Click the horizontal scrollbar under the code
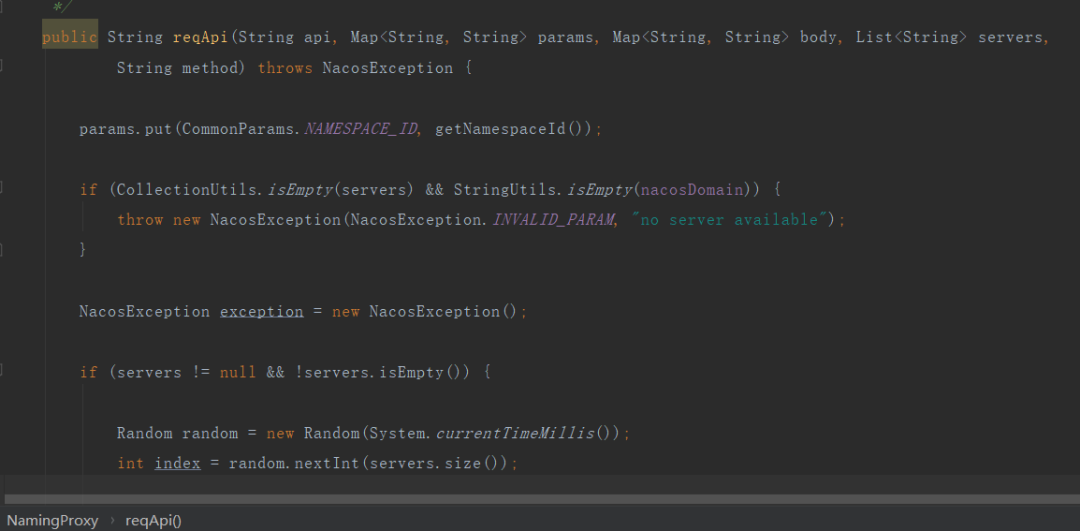1080x531 pixels. coord(540,499)
